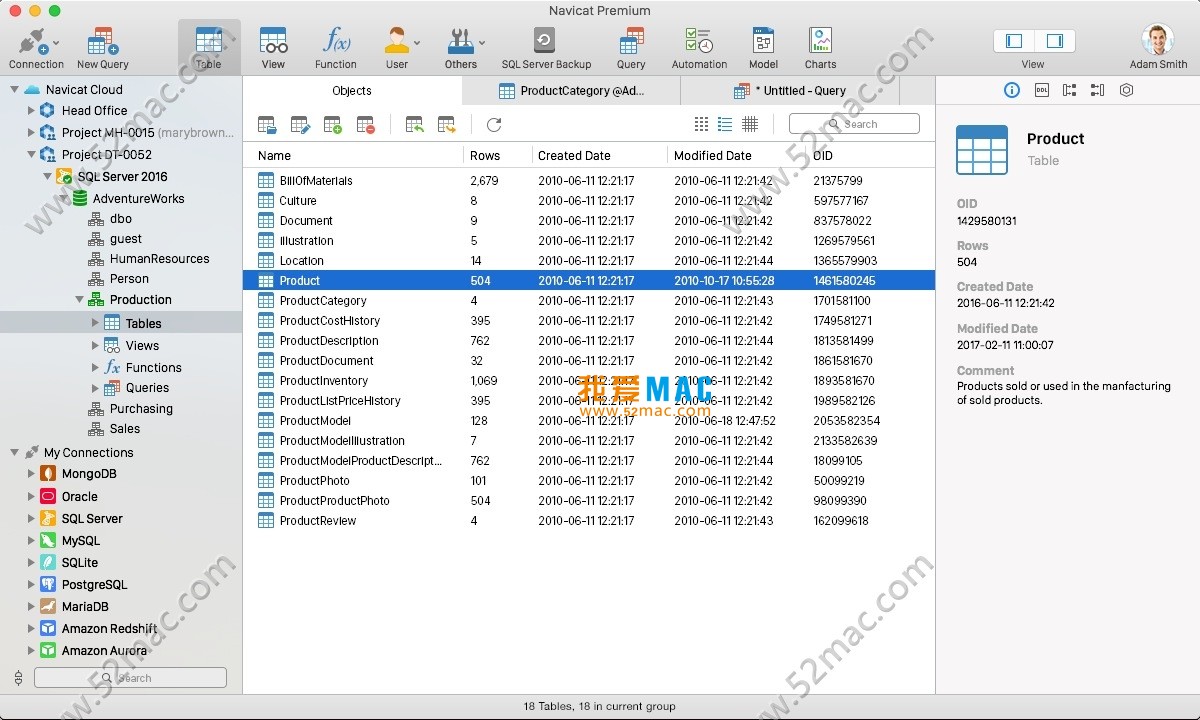Expand the PostgreSQL connection
The width and height of the screenshot is (1200, 720).
click(31, 585)
